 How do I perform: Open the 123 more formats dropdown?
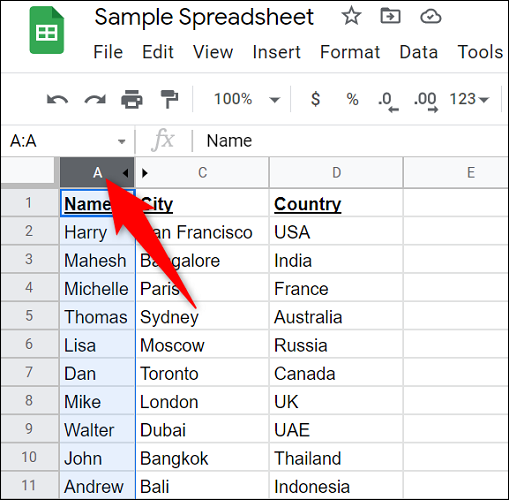tap(469, 99)
